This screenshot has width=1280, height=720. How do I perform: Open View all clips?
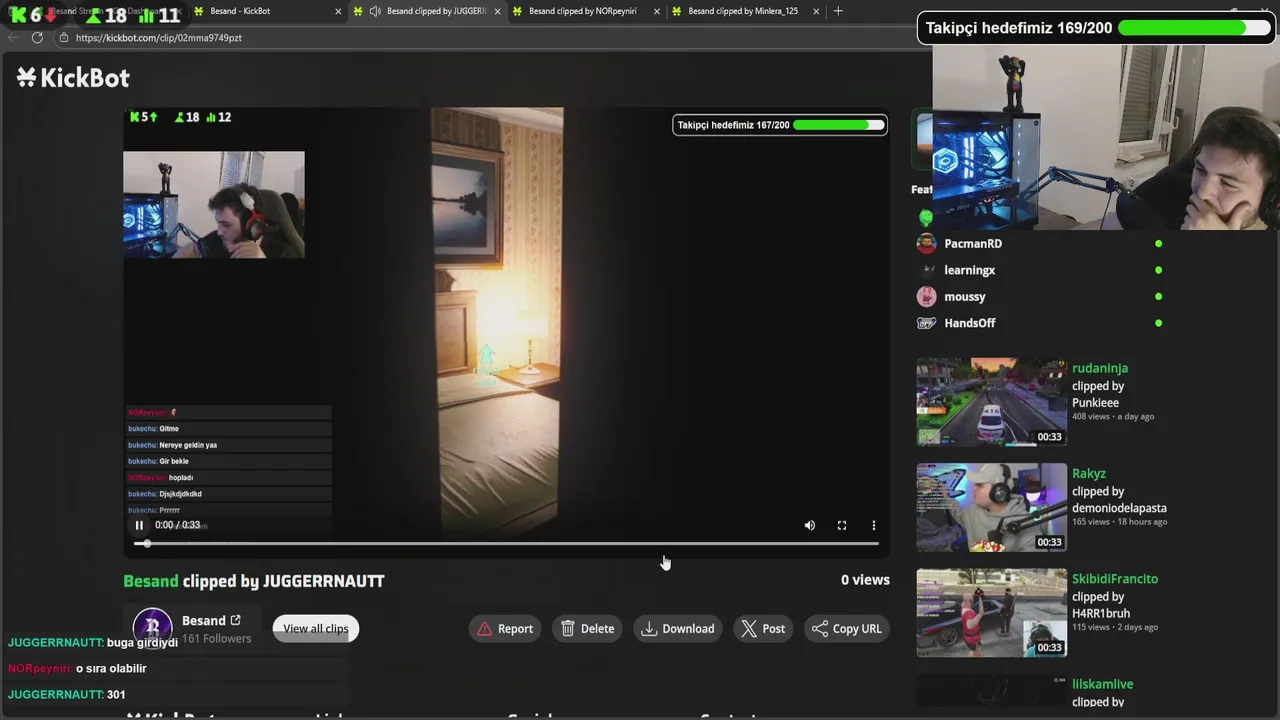click(x=315, y=628)
